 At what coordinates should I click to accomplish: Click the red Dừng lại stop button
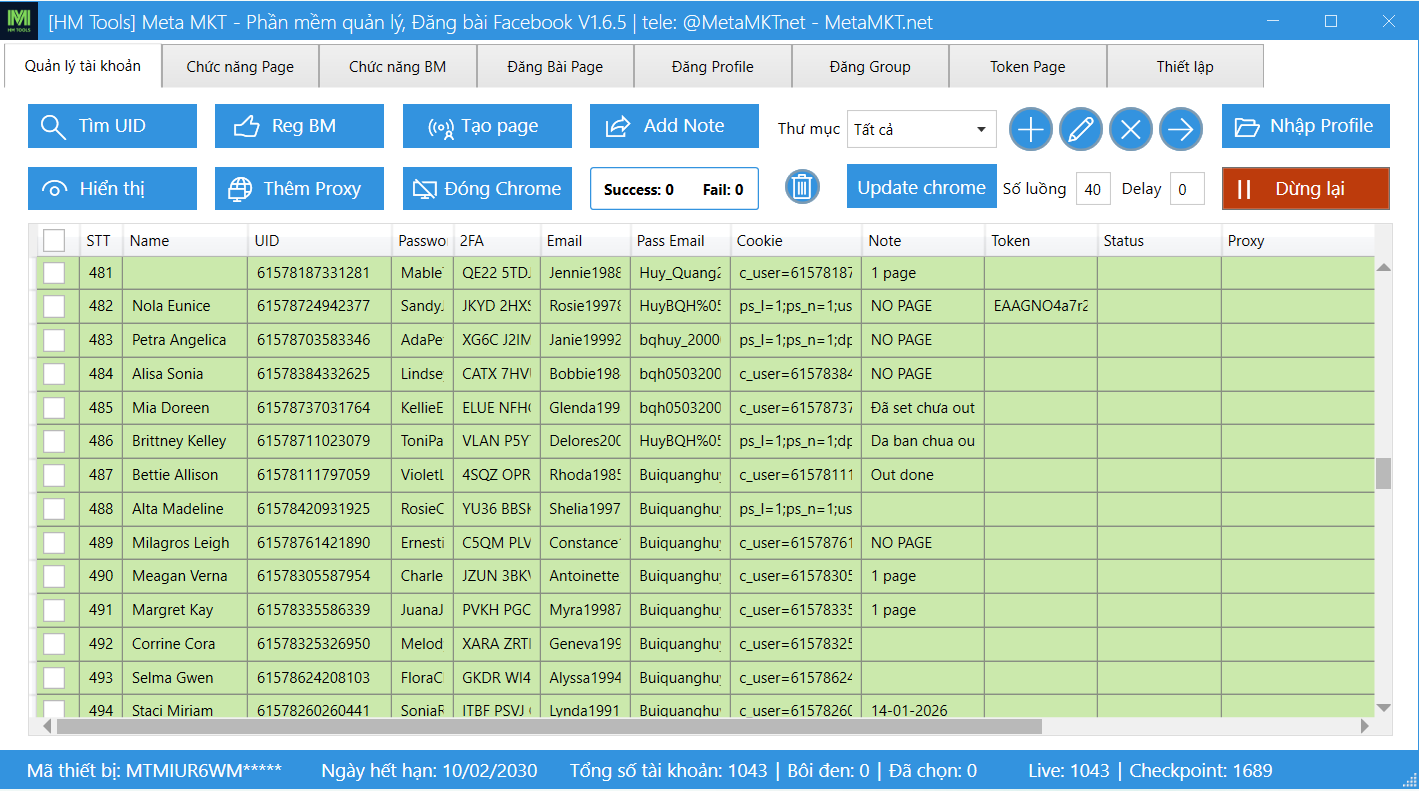(x=1306, y=188)
